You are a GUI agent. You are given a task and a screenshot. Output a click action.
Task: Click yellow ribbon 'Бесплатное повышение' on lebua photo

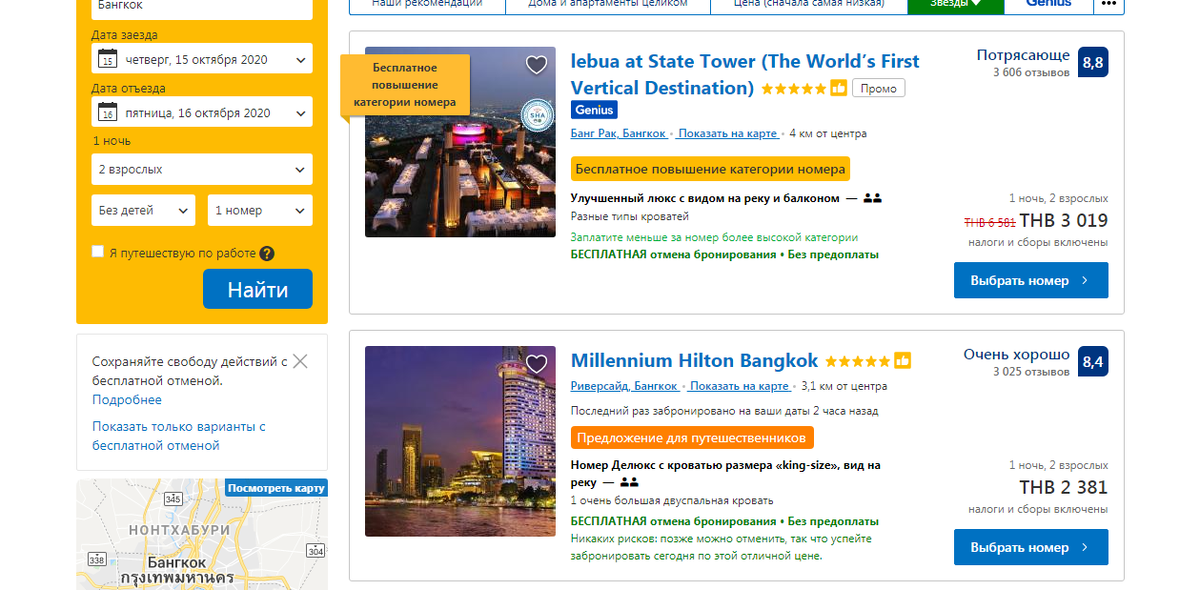[x=405, y=85]
